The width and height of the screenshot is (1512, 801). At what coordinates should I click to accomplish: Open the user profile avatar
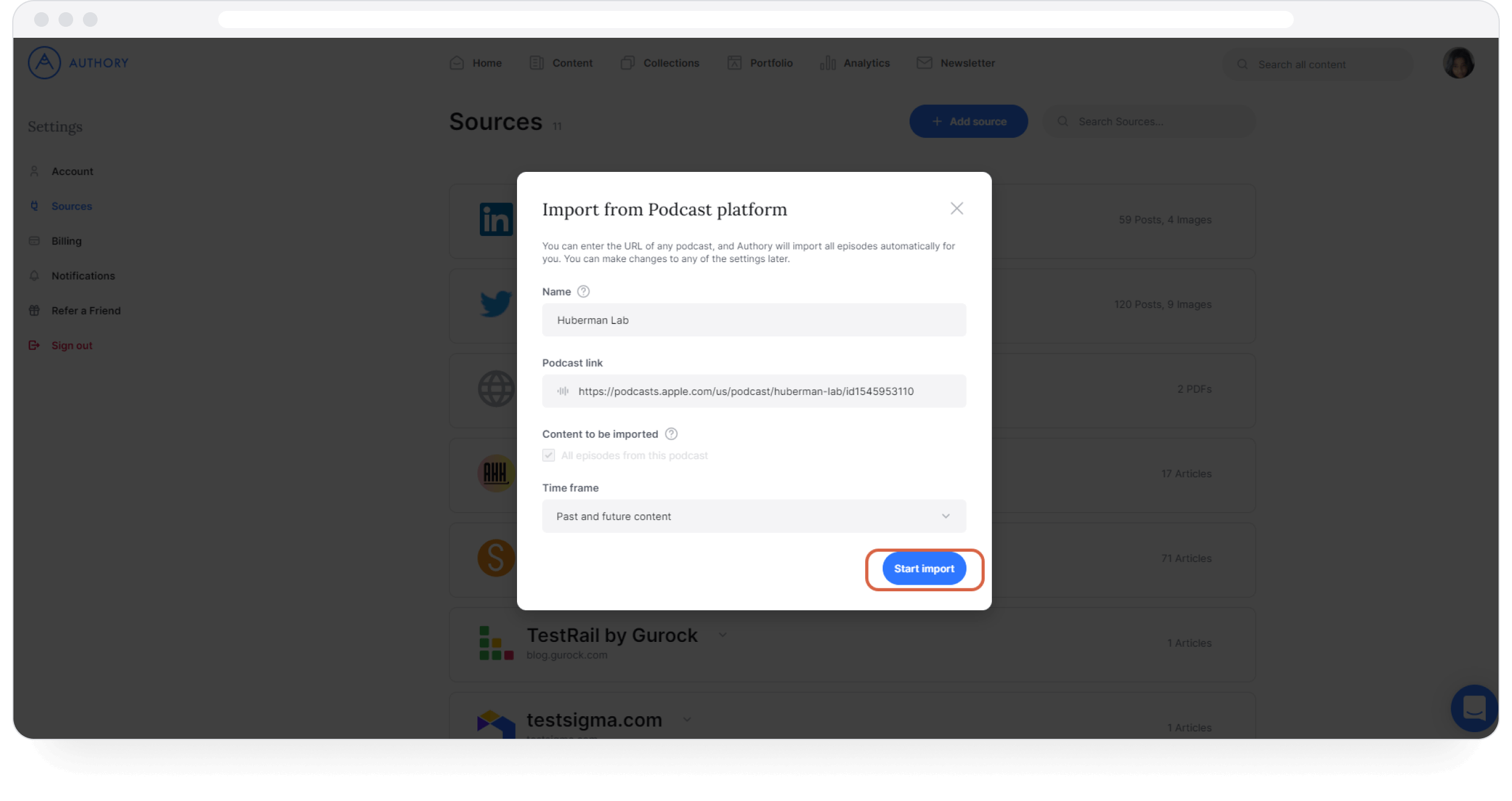tap(1458, 63)
